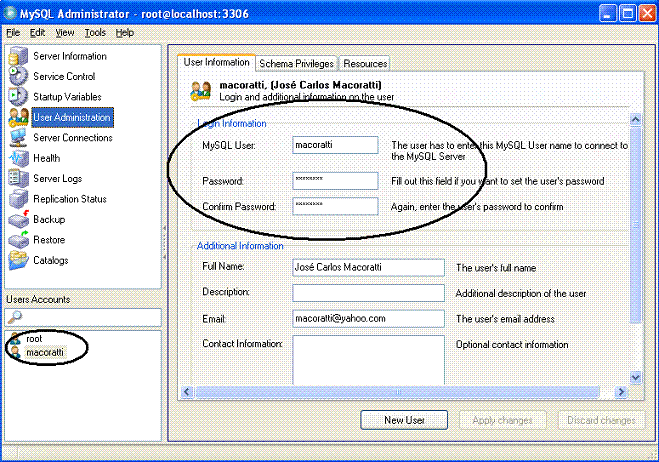Image resolution: width=659 pixels, height=462 pixels.
Task: Select Restore label in sidebar
Action: pyautogui.click(x=49, y=240)
